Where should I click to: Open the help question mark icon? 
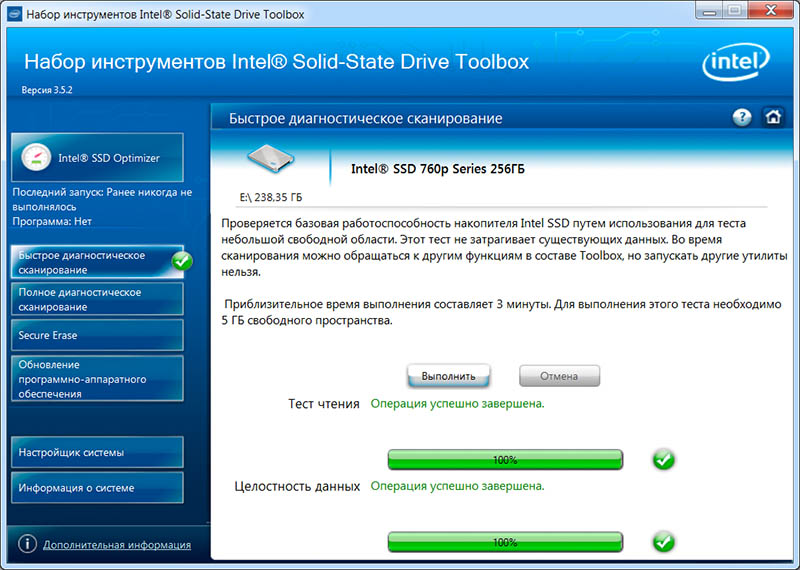coord(742,117)
